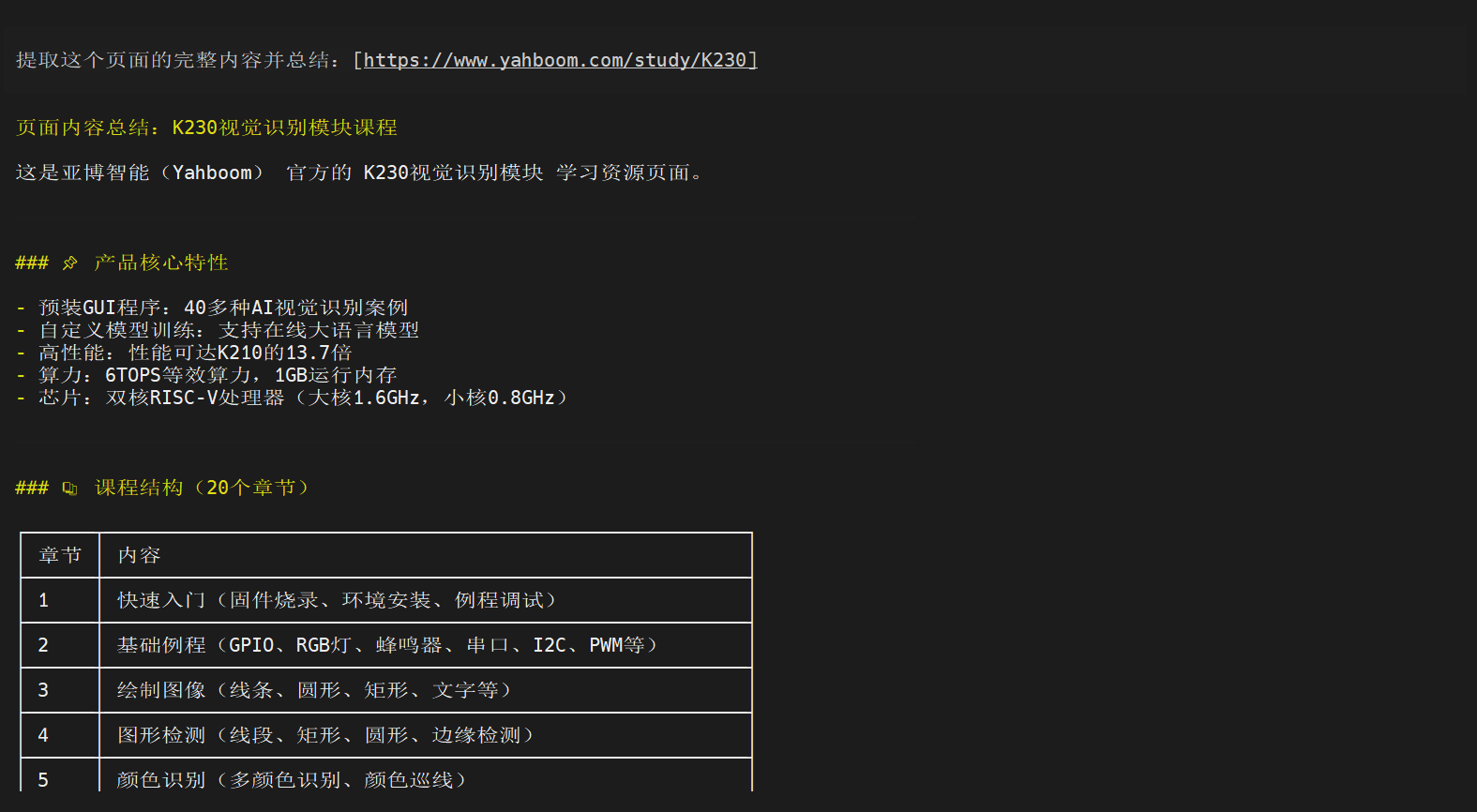Screen dimensions: 1477x812
Task: Click the pushpin icon beside 产品核心特性
Action: (70, 263)
